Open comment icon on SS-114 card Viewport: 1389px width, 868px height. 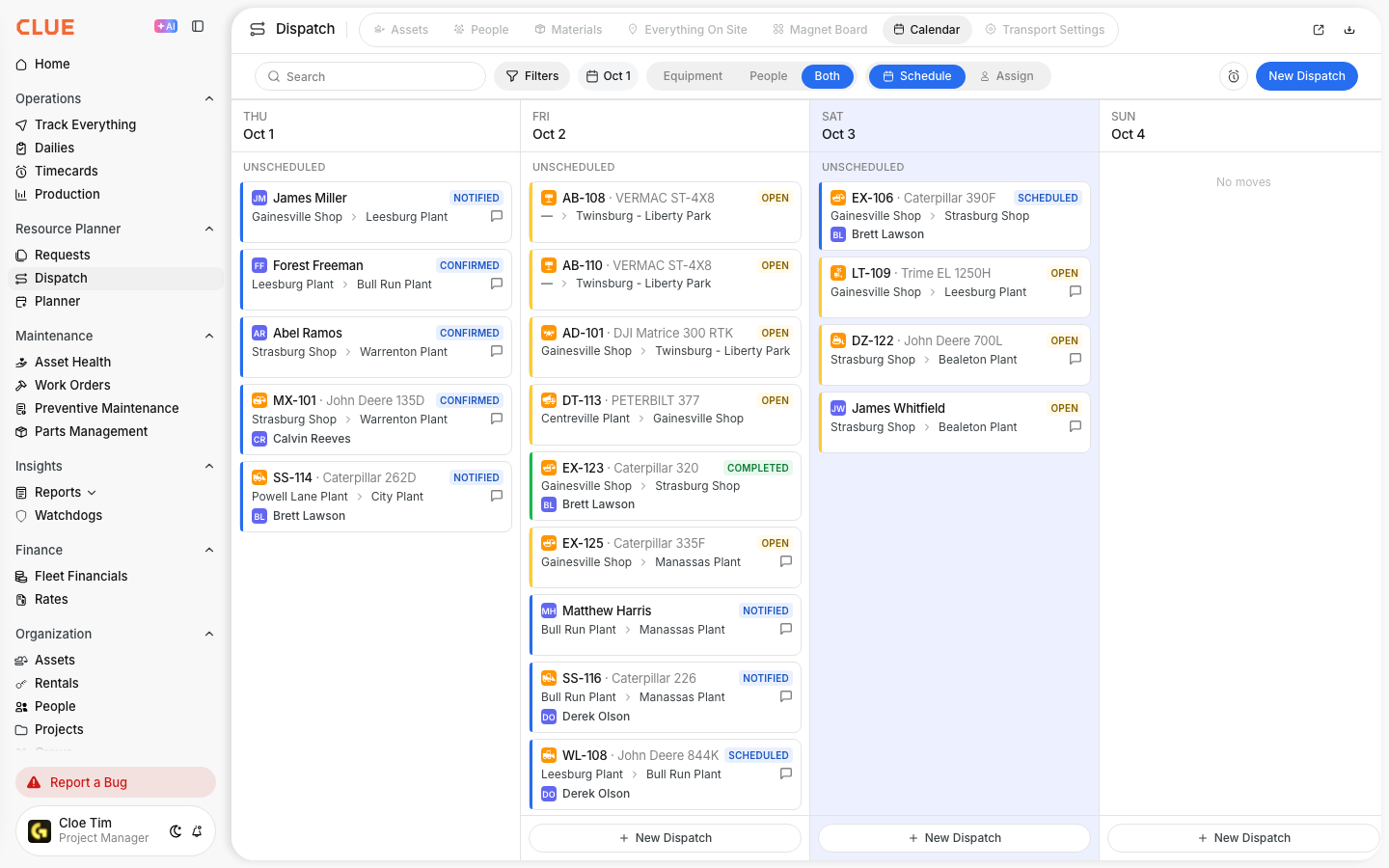tap(497, 496)
